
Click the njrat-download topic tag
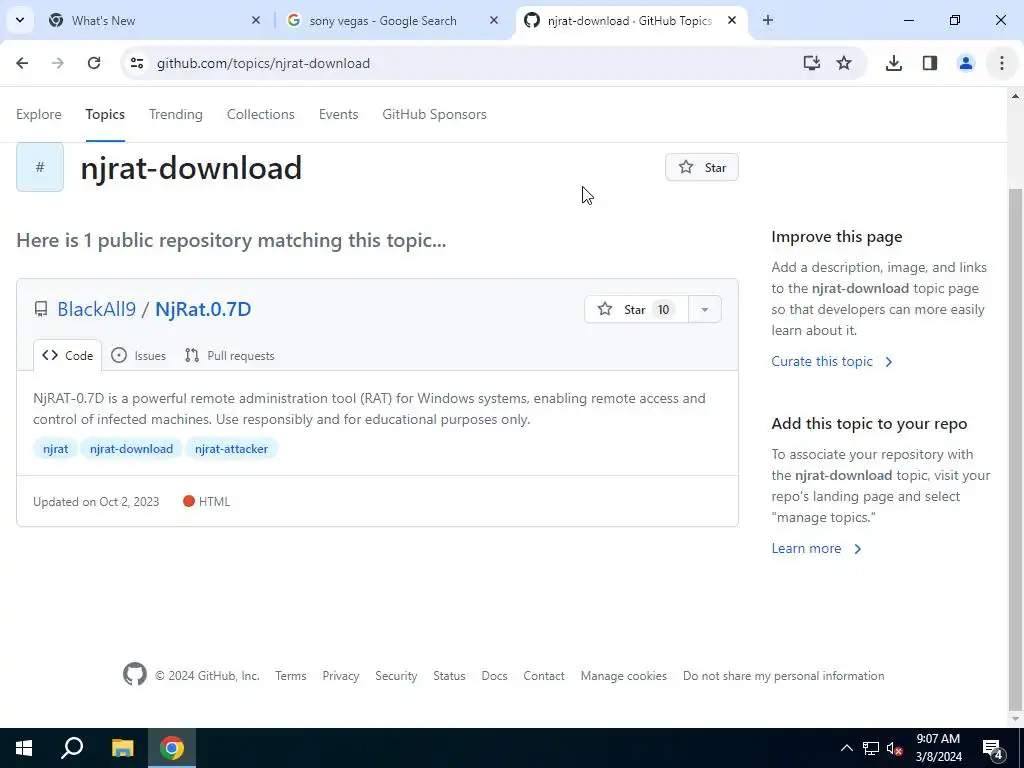pos(131,449)
